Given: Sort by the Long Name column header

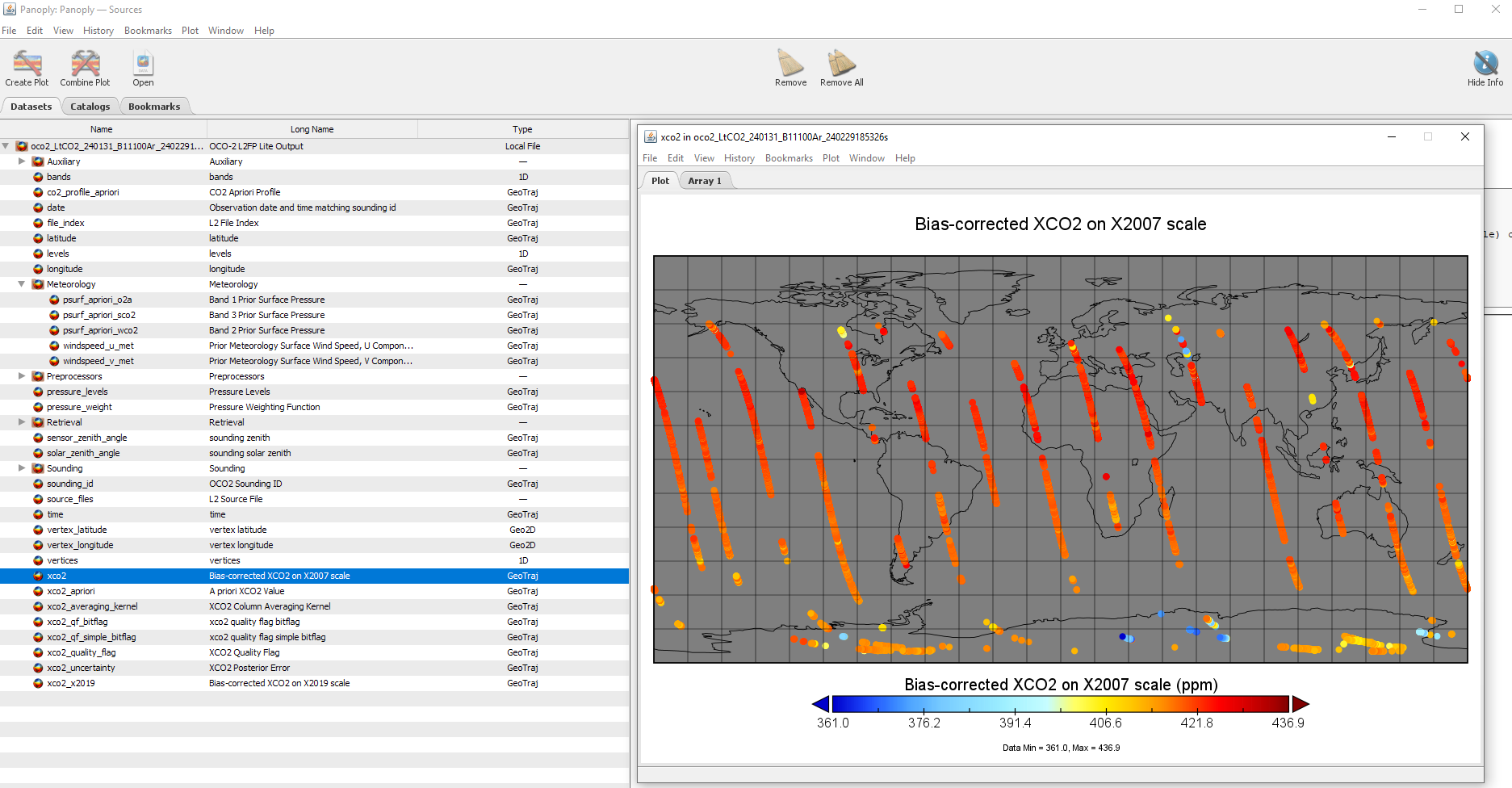Looking at the screenshot, I should (312, 129).
